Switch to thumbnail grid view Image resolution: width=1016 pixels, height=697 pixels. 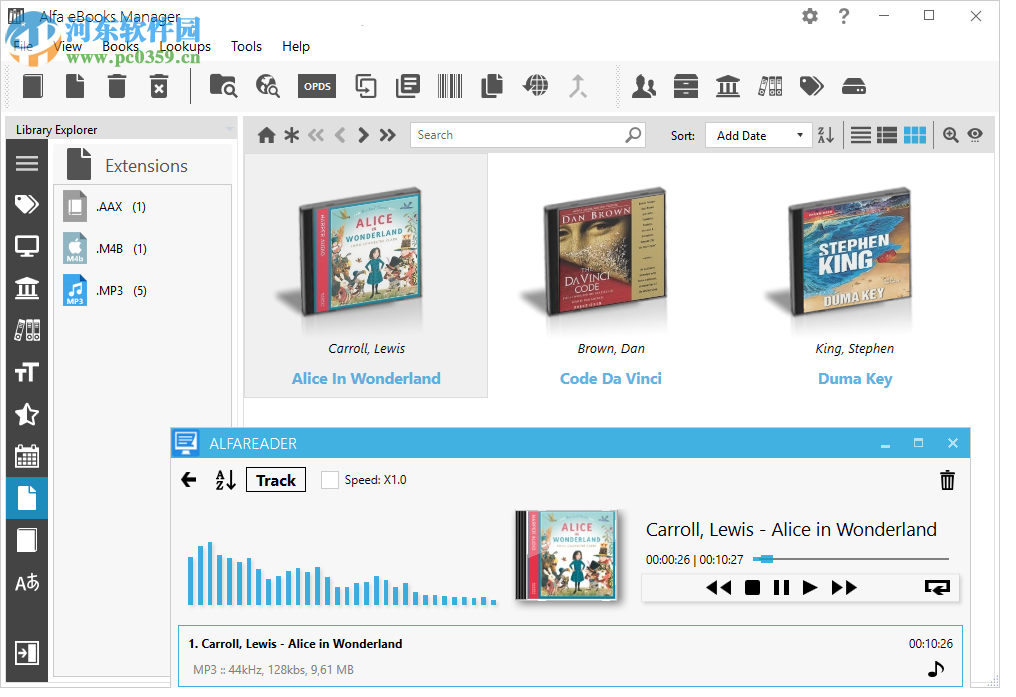click(914, 134)
